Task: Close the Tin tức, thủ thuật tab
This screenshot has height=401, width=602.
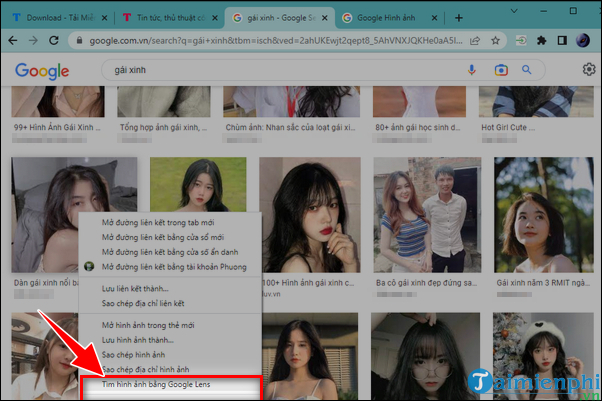Action: click(215, 18)
